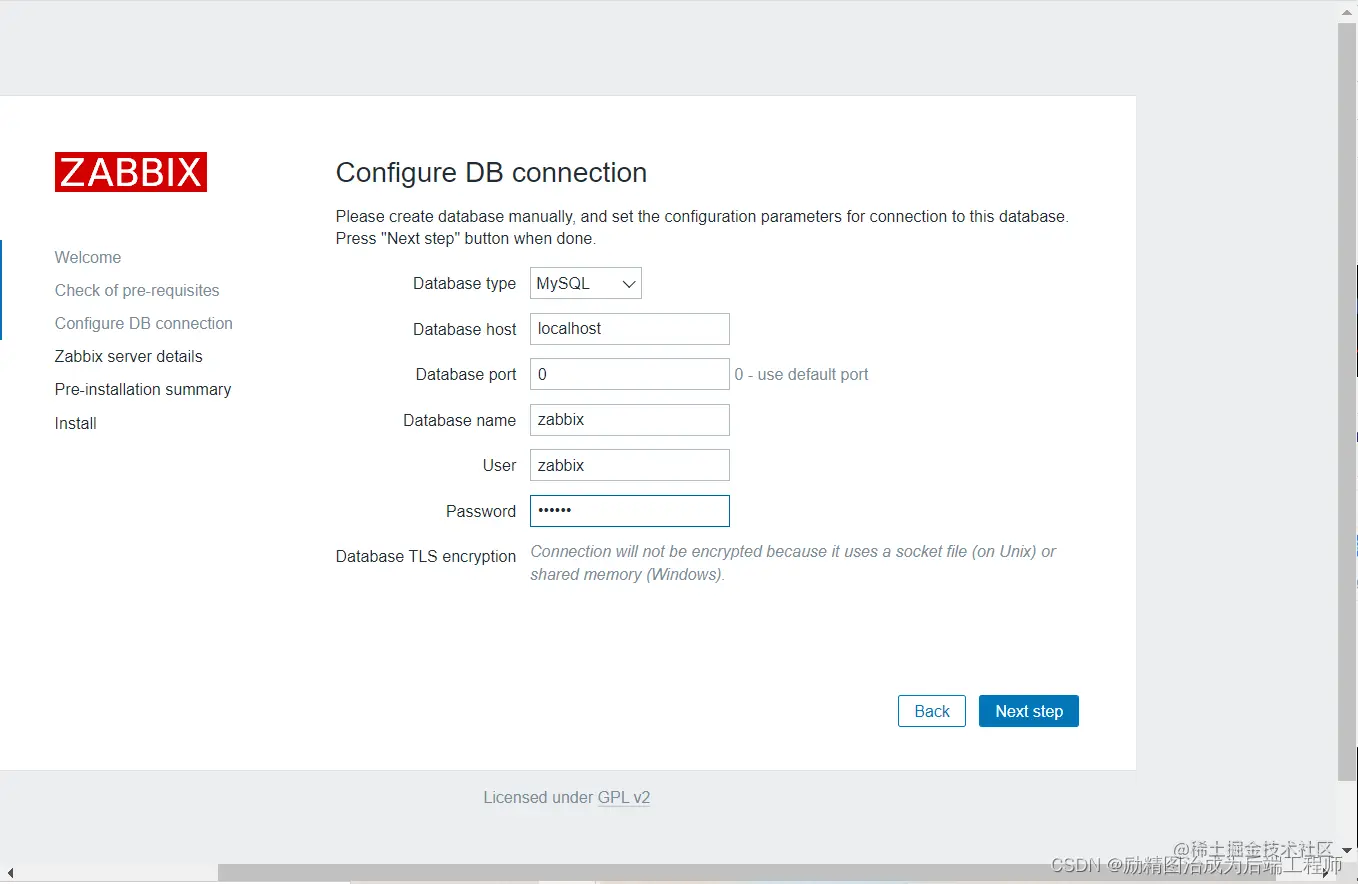Open the Database type dropdown

tap(586, 283)
